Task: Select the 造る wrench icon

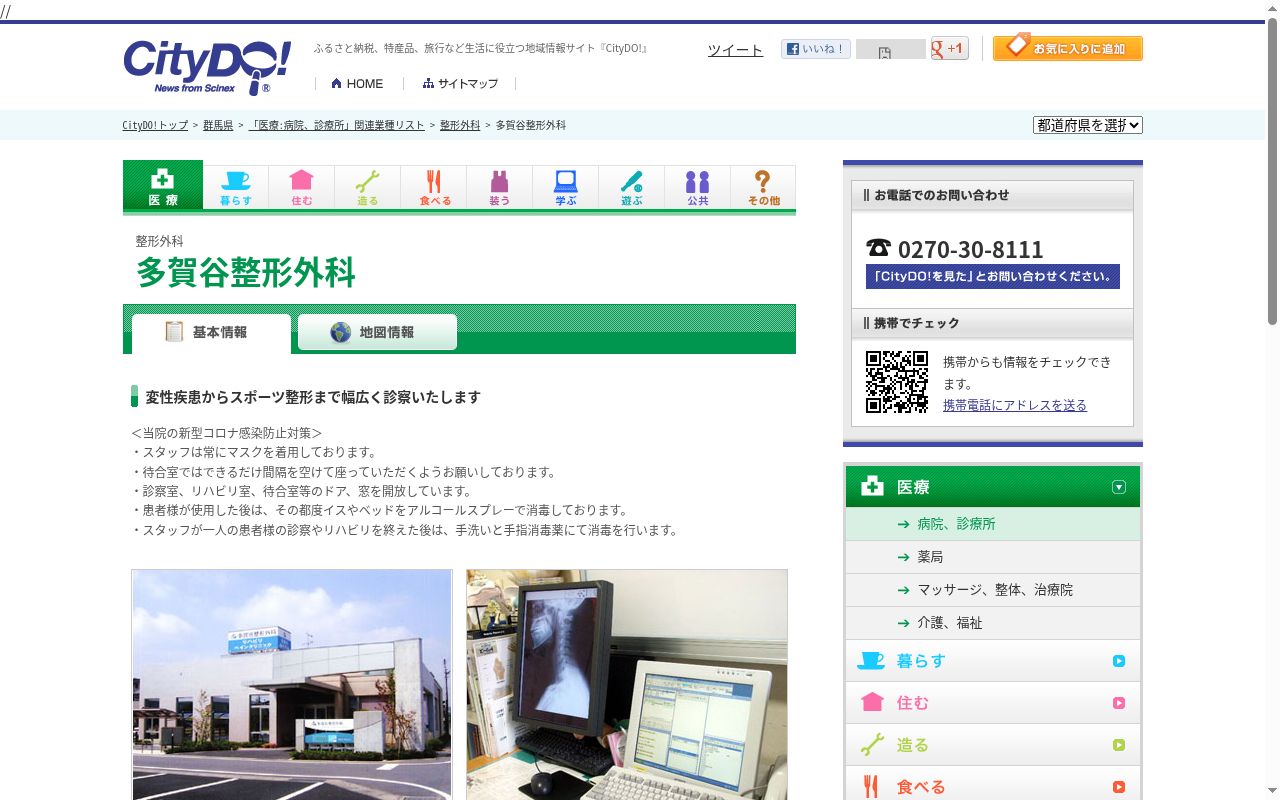Action: click(x=368, y=187)
